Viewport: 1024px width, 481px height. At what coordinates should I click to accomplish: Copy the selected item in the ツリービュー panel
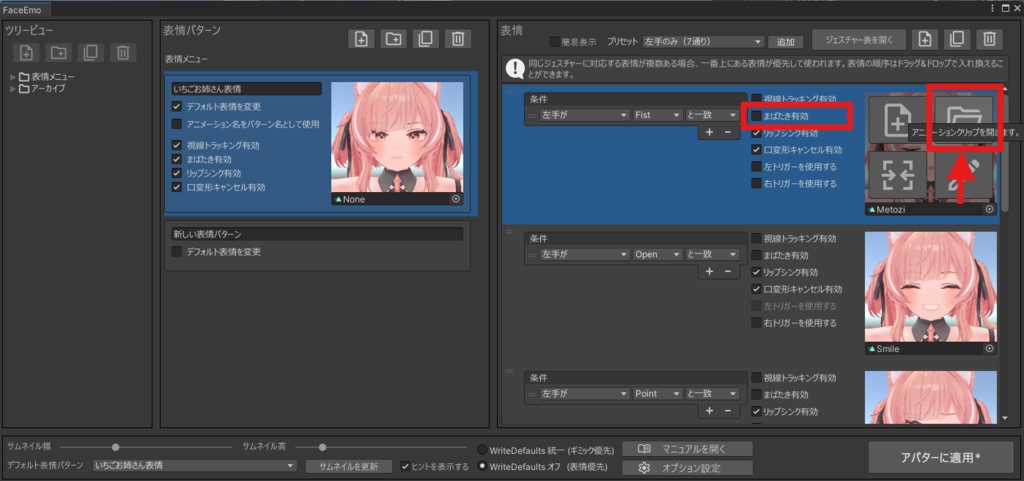click(91, 53)
